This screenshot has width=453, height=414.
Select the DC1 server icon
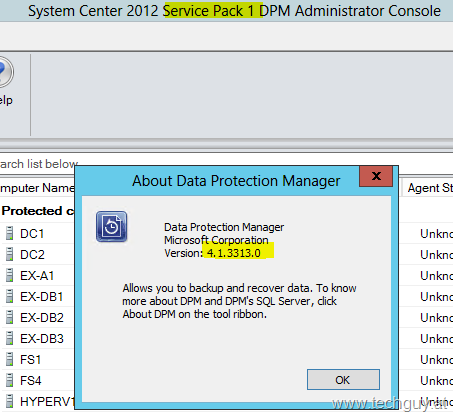pyautogui.click(x=10, y=233)
